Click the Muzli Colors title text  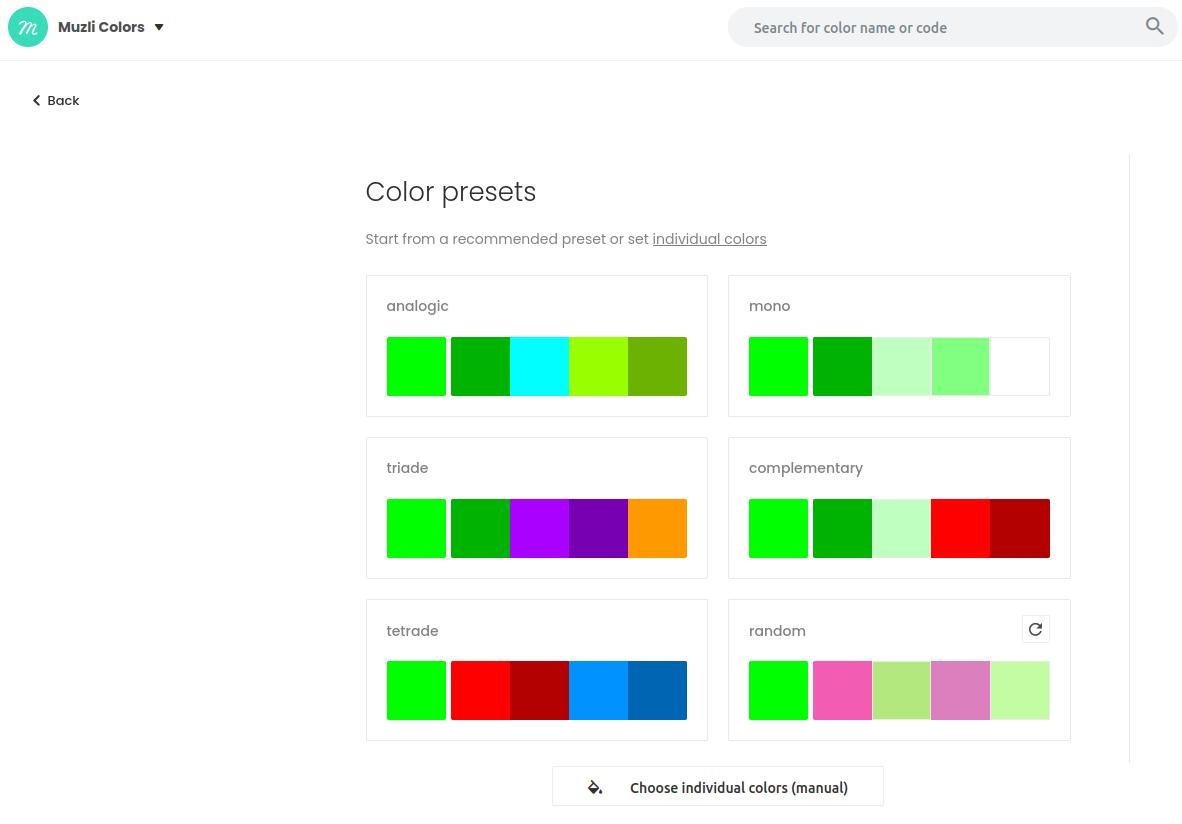101,27
